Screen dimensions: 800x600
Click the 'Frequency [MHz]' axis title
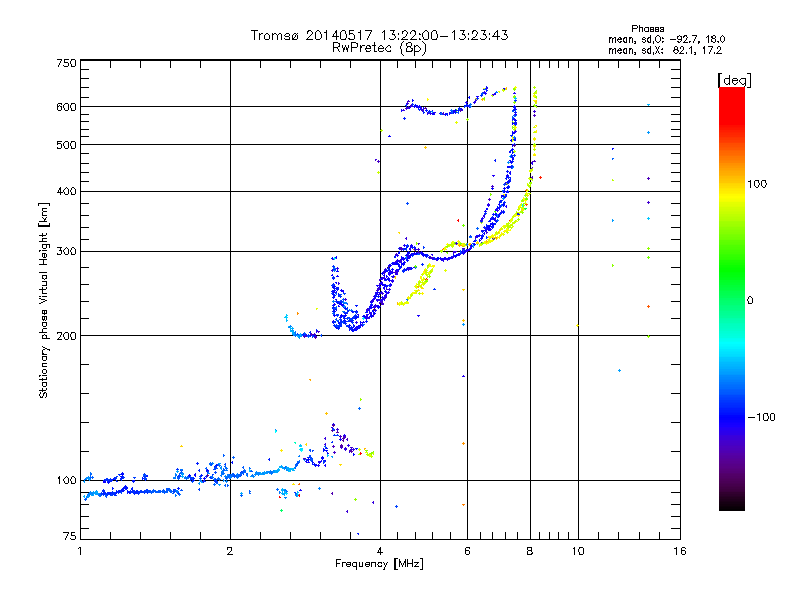379,564
